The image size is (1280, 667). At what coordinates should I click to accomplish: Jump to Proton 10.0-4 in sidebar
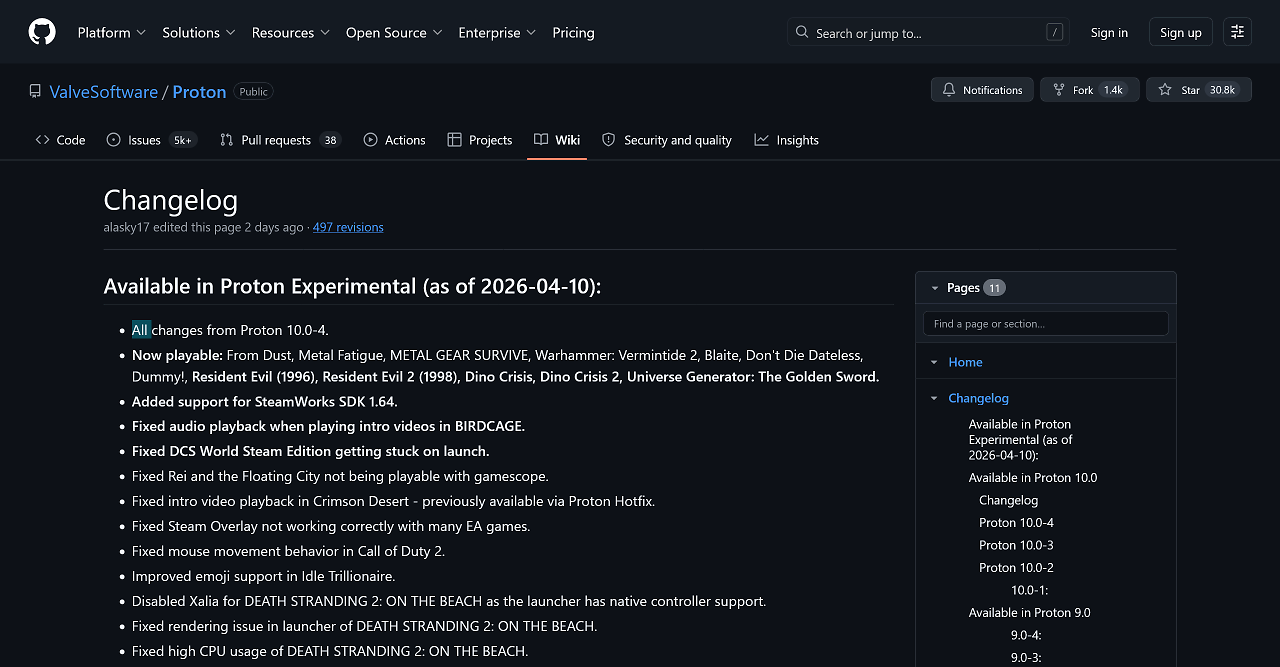[1016, 523]
